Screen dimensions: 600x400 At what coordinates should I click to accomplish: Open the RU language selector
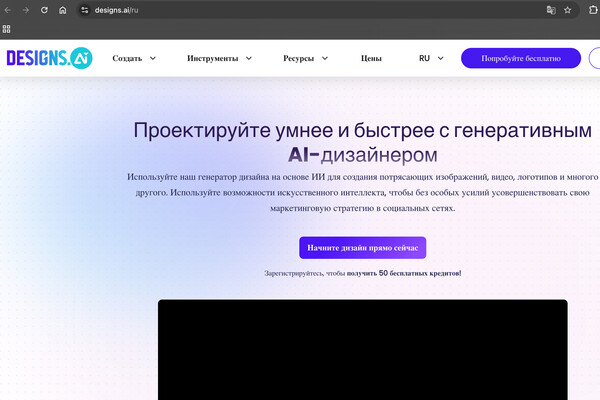431,58
